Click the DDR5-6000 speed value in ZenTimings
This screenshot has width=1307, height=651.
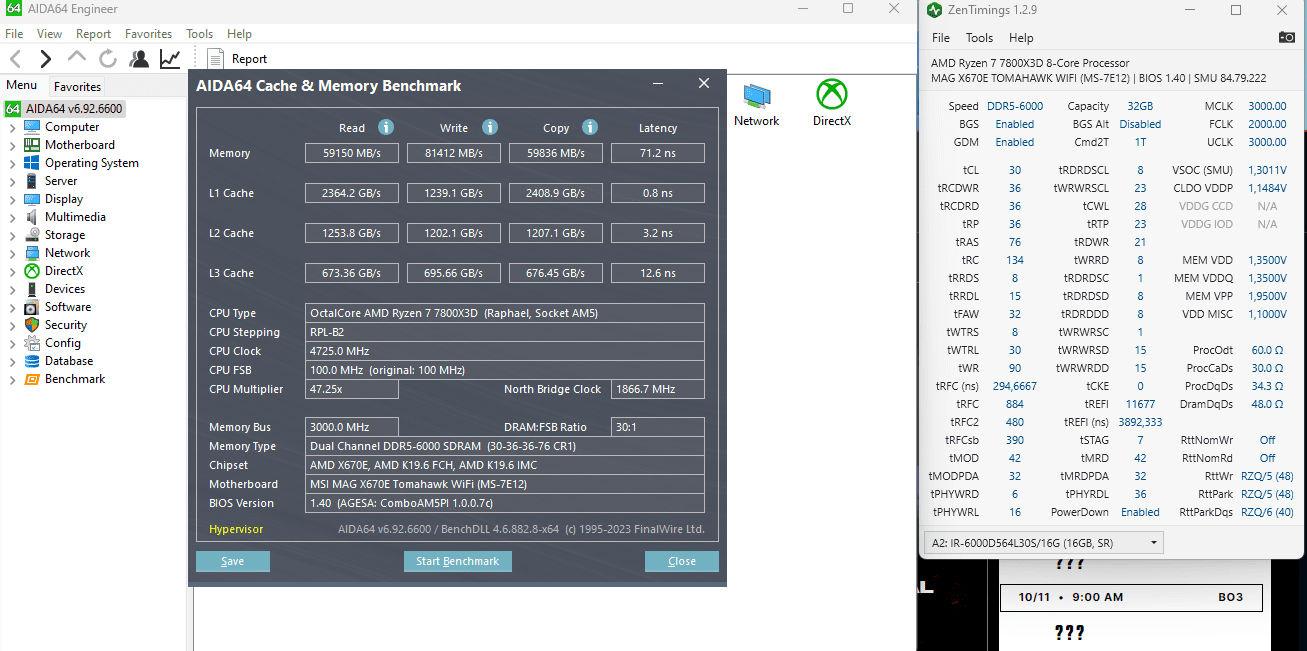click(x=1015, y=106)
